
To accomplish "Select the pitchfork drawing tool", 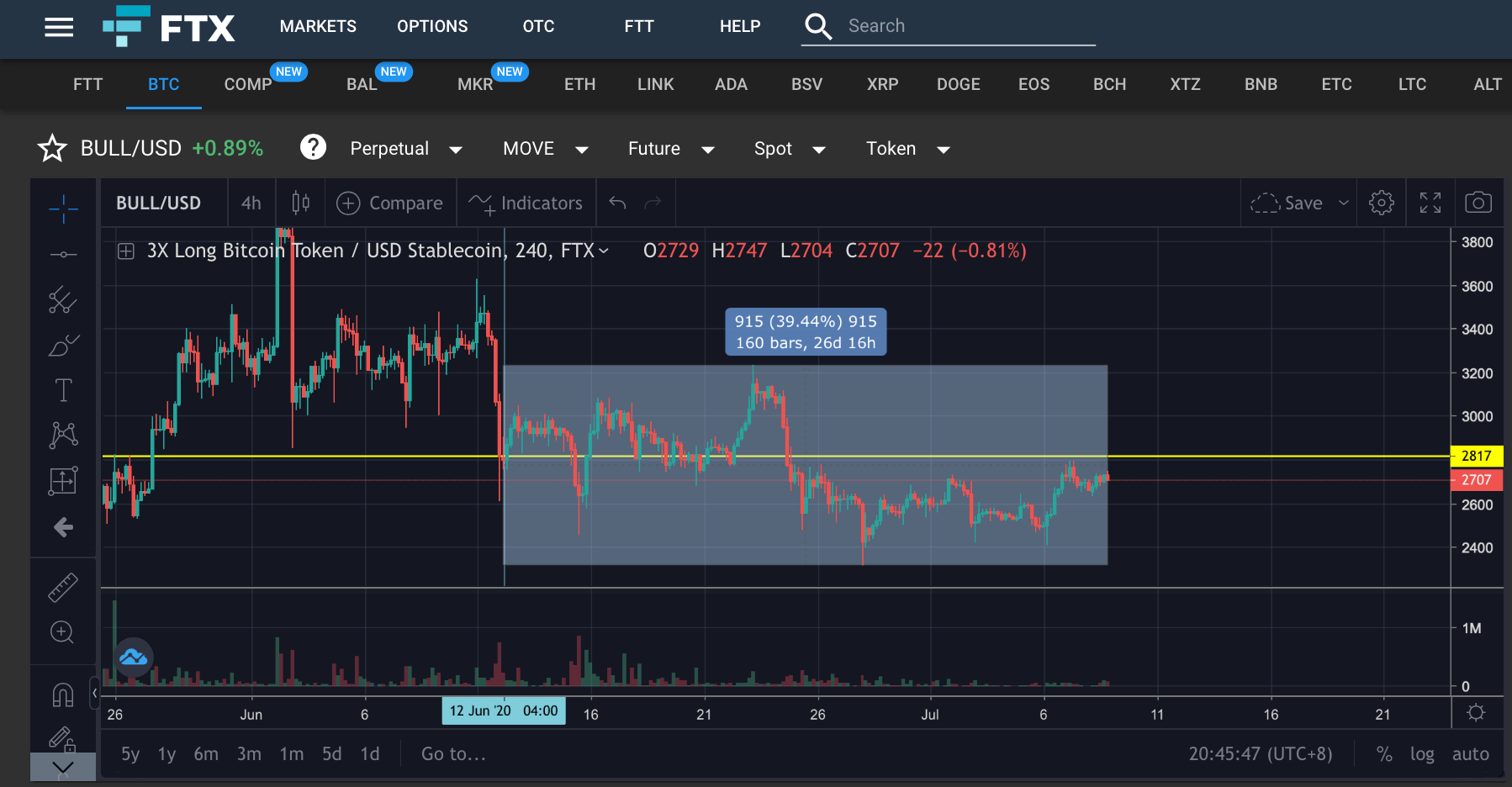I will 63,299.
